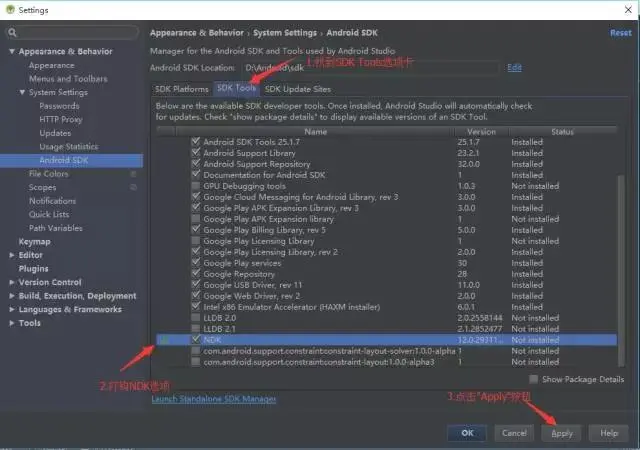Expand Languages & Frameworks node
Screen dimensions: 640x450
pos(12,310)
